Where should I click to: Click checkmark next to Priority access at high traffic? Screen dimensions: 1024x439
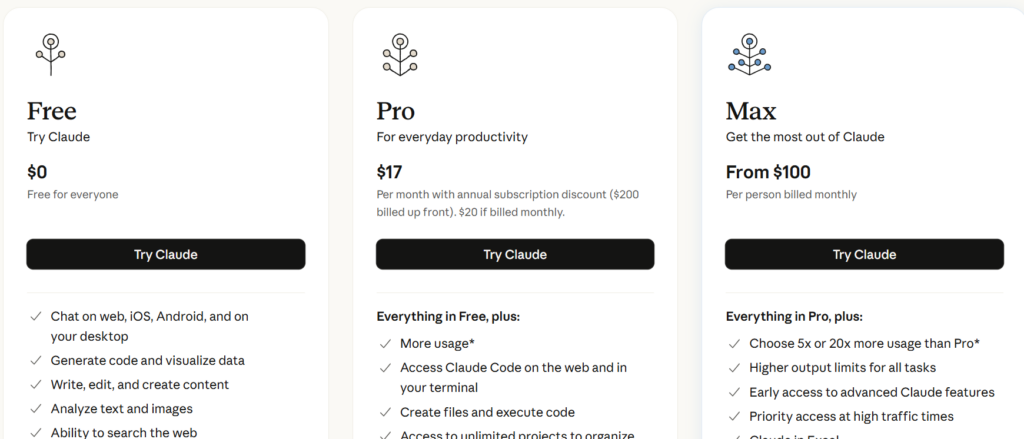[734, 416]
